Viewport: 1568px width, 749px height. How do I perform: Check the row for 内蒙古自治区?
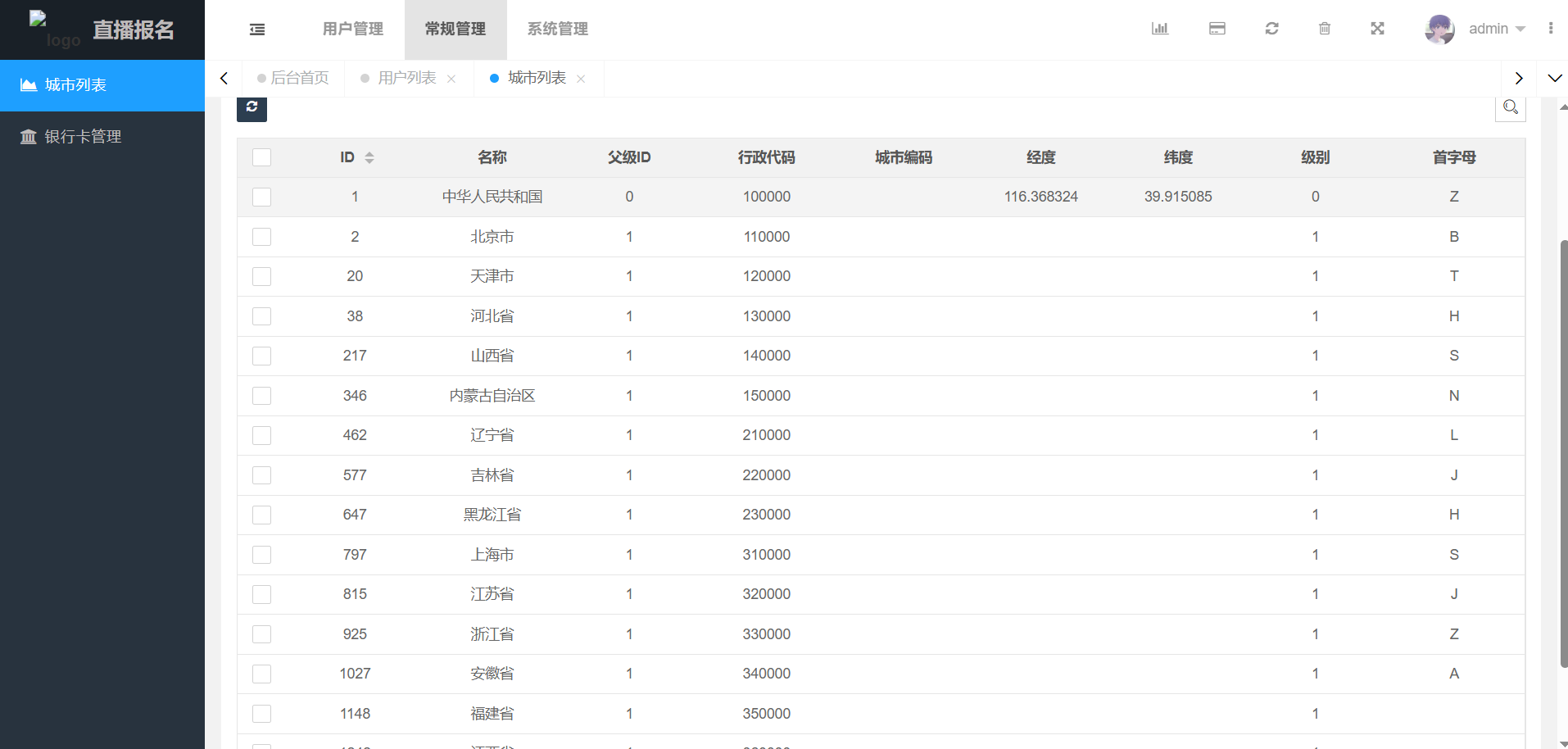262,396
